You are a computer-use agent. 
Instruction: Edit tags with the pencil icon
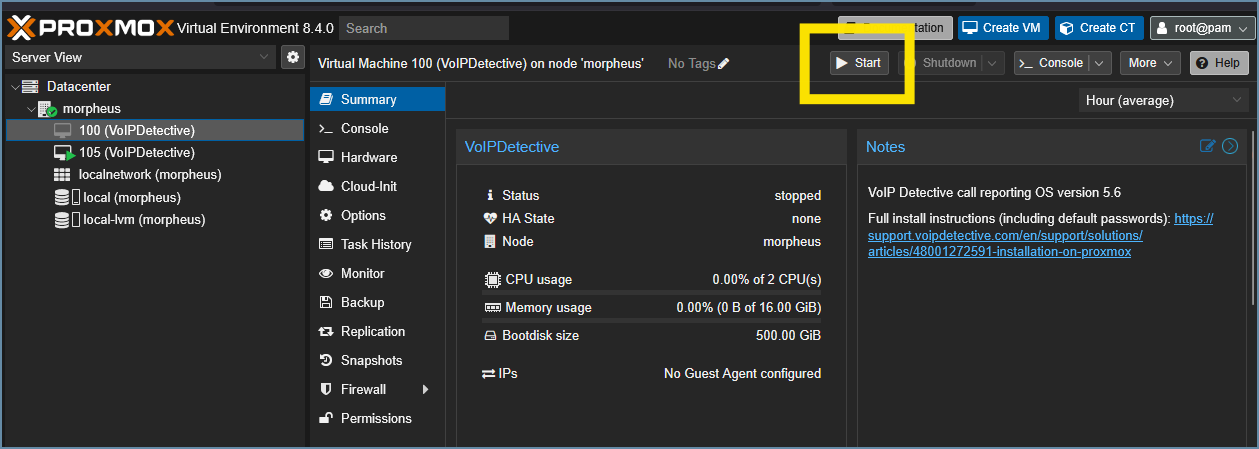pyautogui.click(x=724, y=64)
